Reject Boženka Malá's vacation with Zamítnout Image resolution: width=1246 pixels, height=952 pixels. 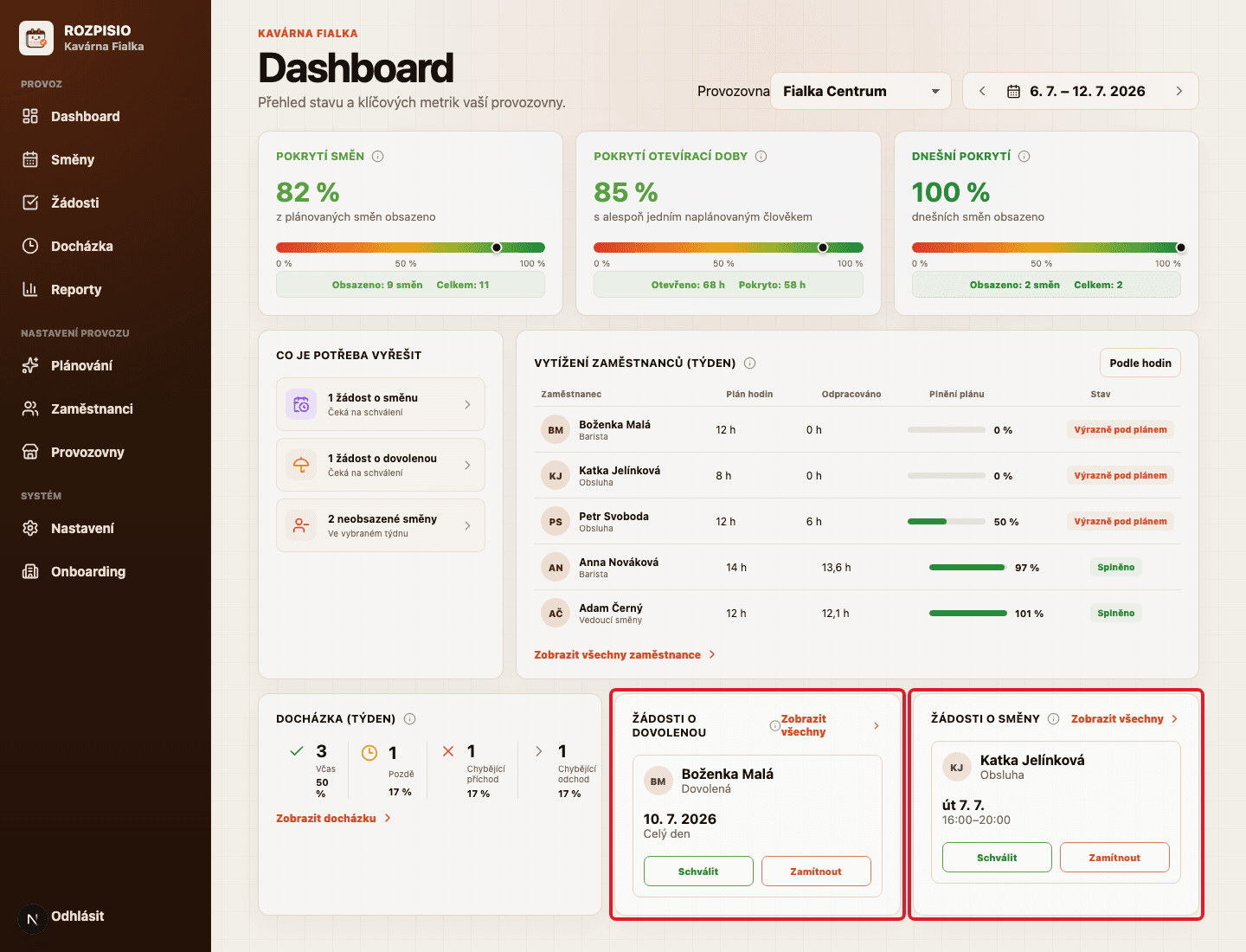point(816,872)
